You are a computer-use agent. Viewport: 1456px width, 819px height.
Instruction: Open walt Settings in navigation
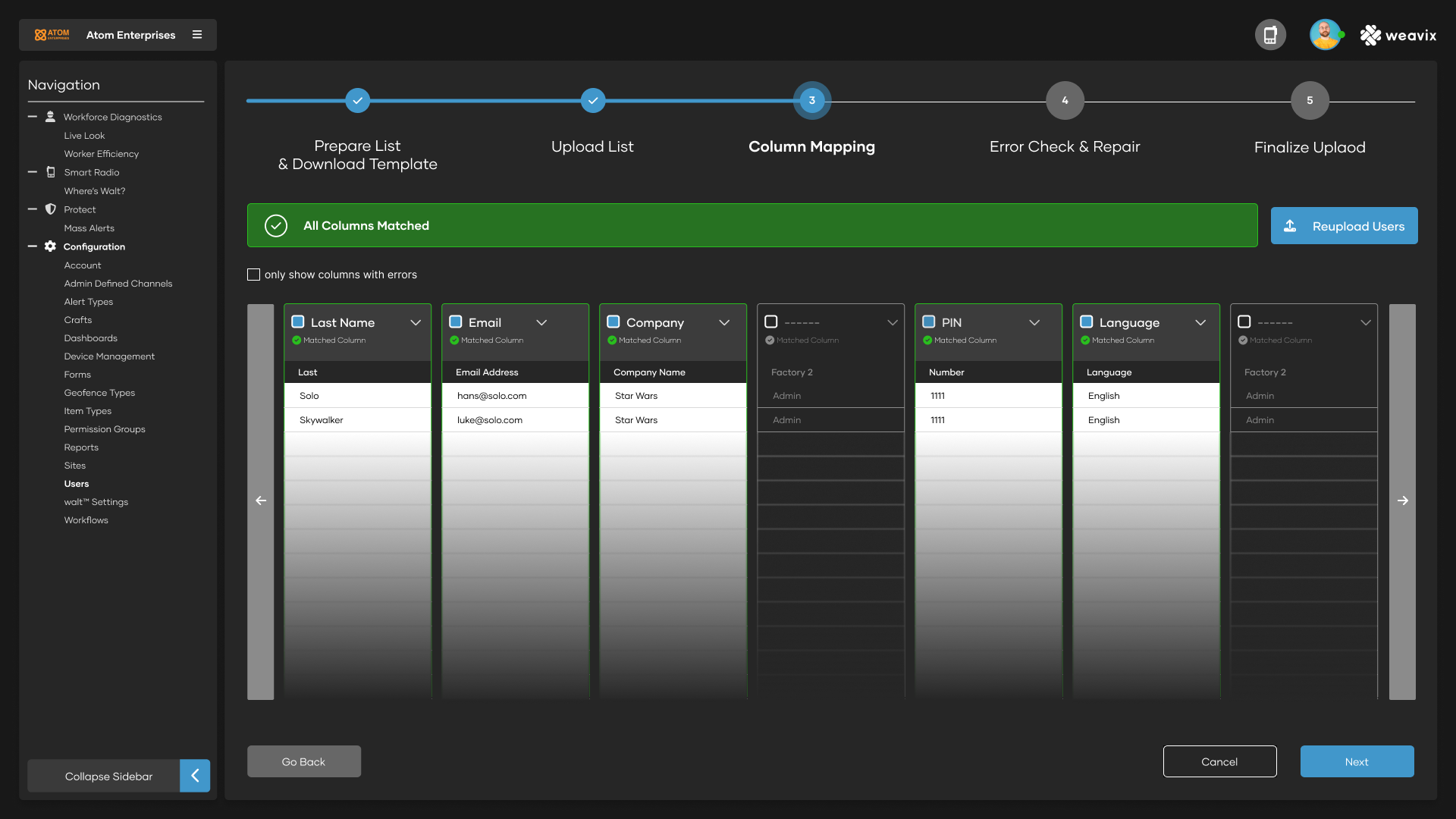pos(96,502)
